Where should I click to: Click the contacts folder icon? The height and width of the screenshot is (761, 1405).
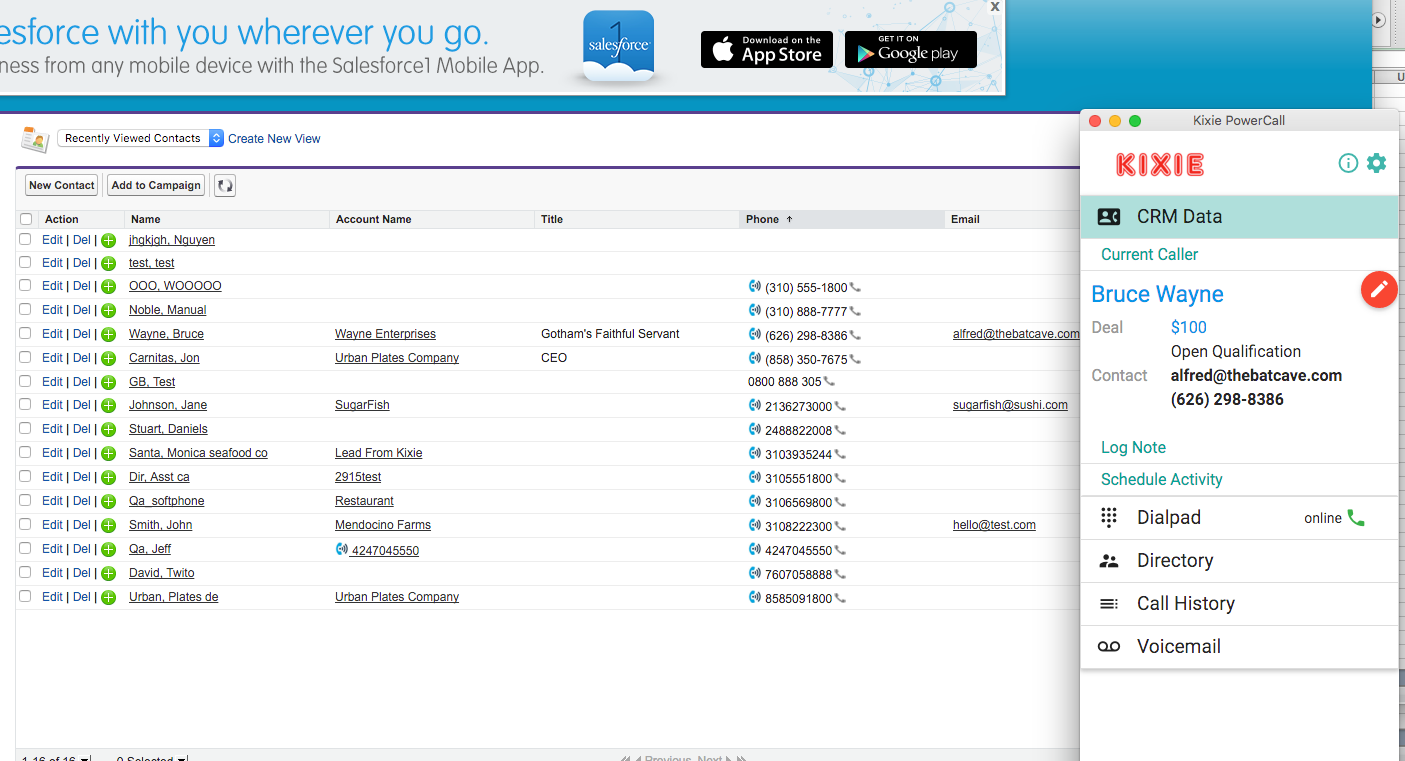pos(35,139)
